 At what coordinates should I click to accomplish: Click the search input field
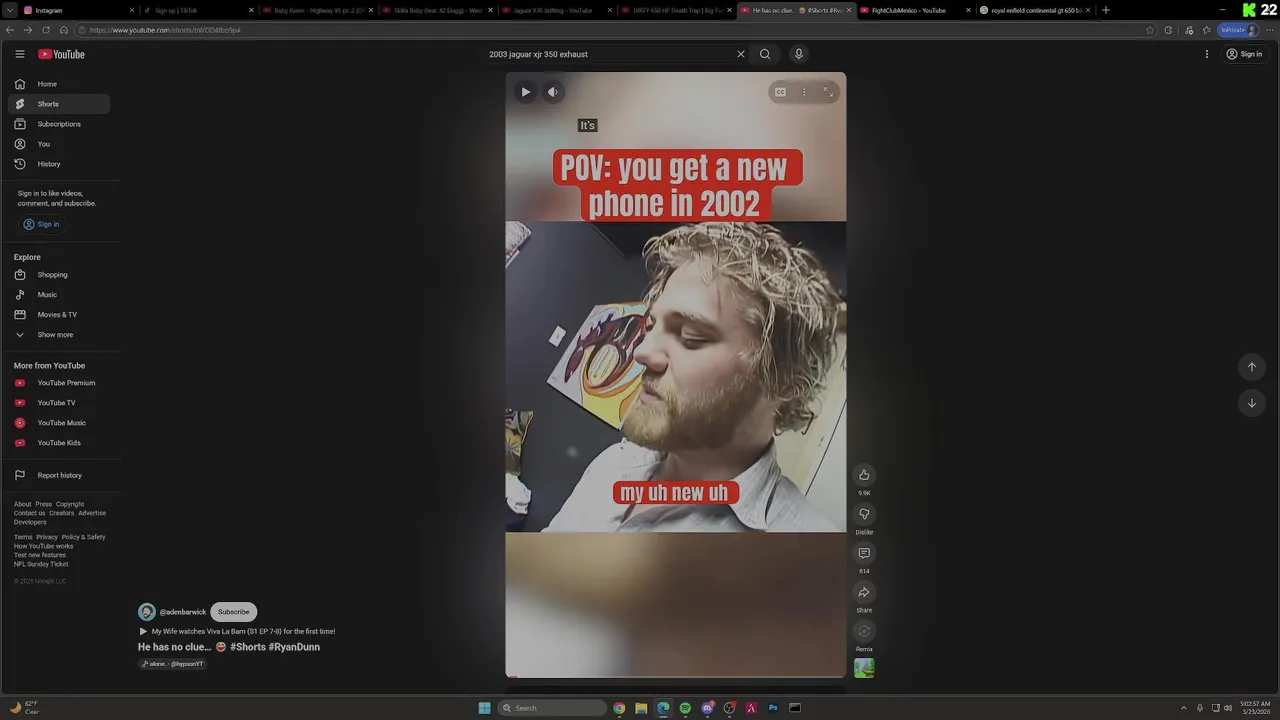[608, 54]
